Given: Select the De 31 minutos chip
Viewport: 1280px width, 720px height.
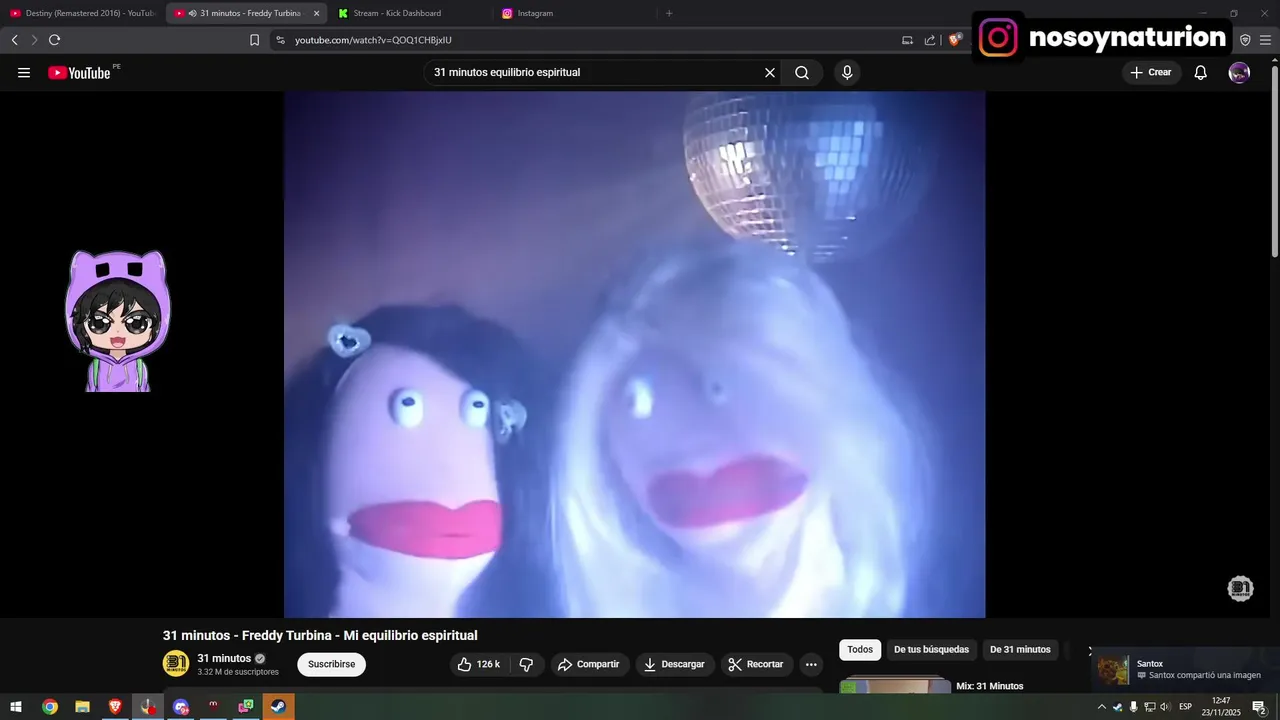Looking at the screenshot, I should pyautogui.click(x=1020, y=650).
